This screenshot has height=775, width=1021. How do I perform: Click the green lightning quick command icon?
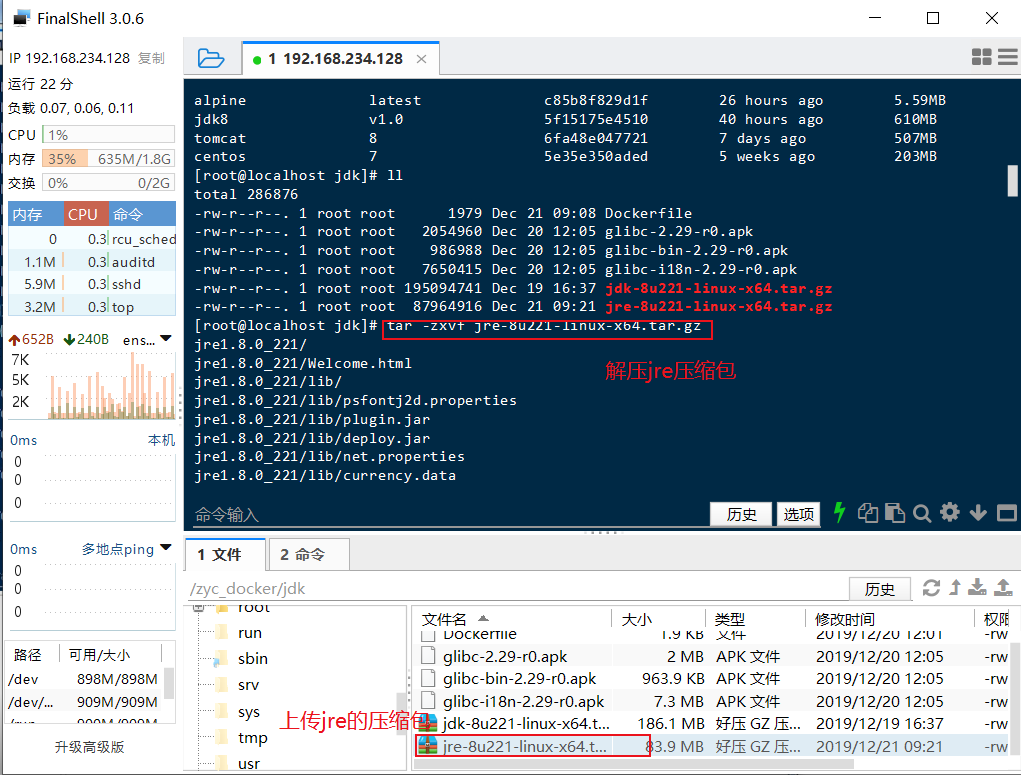tap(840, 513)
